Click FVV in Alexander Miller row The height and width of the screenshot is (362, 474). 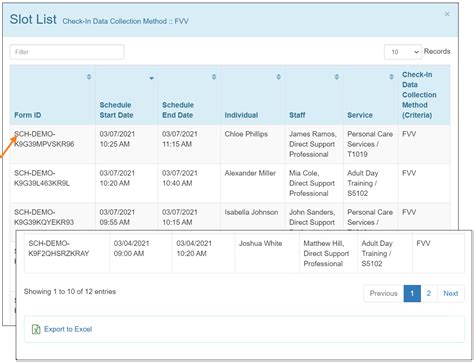click(409, 173)
